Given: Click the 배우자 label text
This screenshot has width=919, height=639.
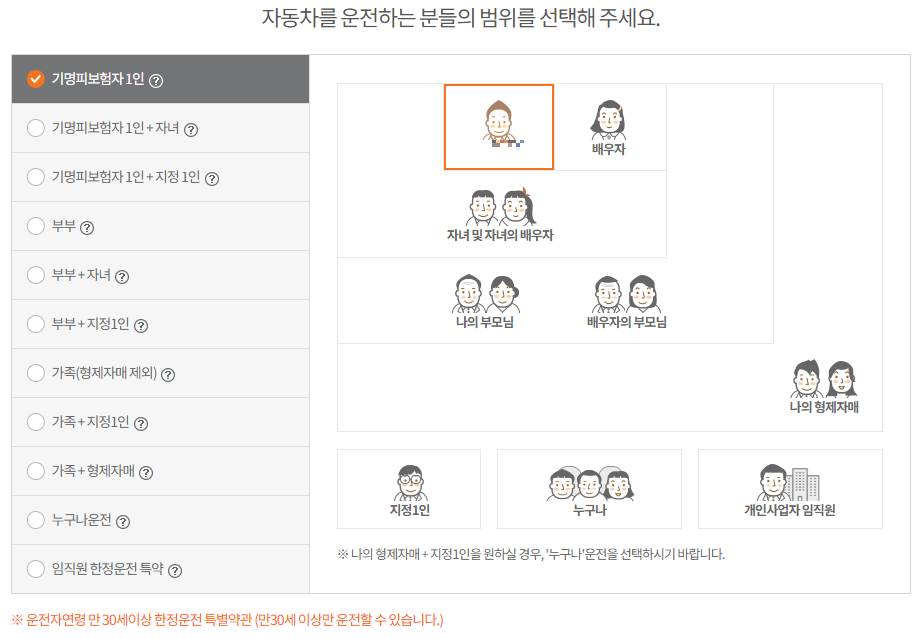Looking at the screenshot, I should pyautogui.click(x=608, y=149).
